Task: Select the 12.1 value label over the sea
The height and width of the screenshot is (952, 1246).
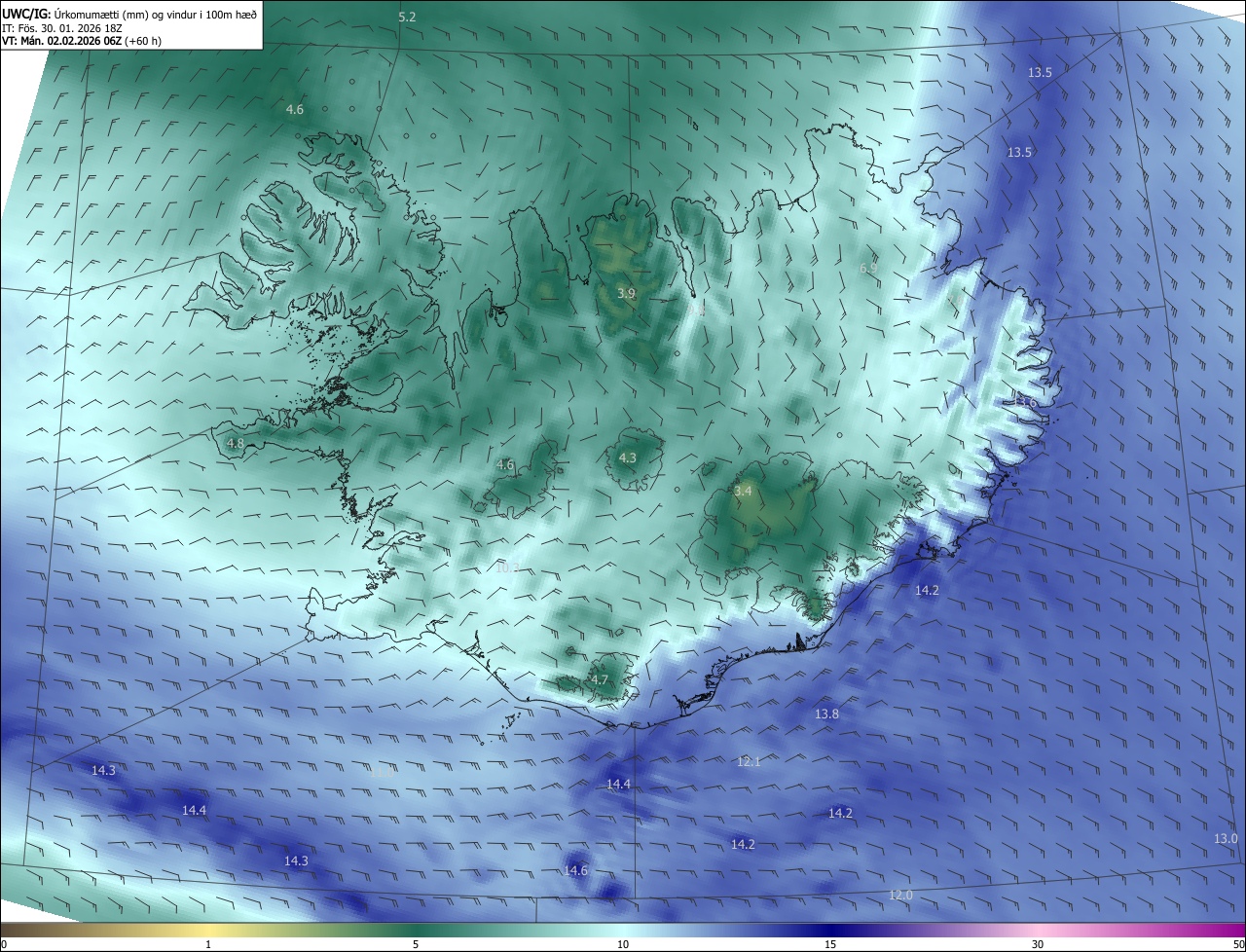Action: (x=749, y=761)
